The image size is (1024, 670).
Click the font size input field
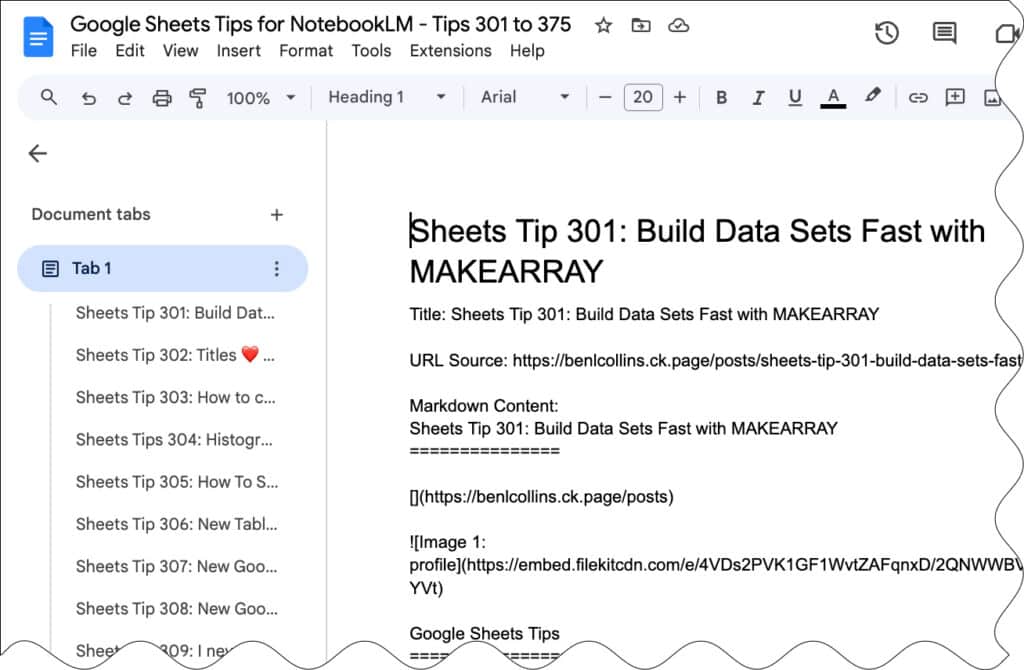coord(642,97)
